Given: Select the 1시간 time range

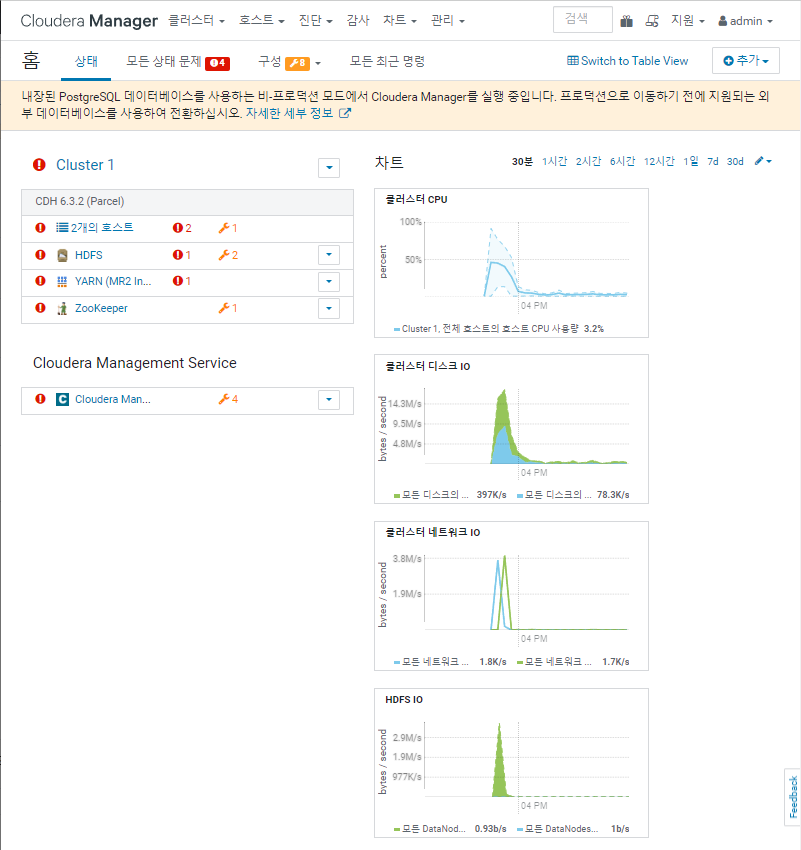Looking at the screenshot, I should click(x=554, y=162).
